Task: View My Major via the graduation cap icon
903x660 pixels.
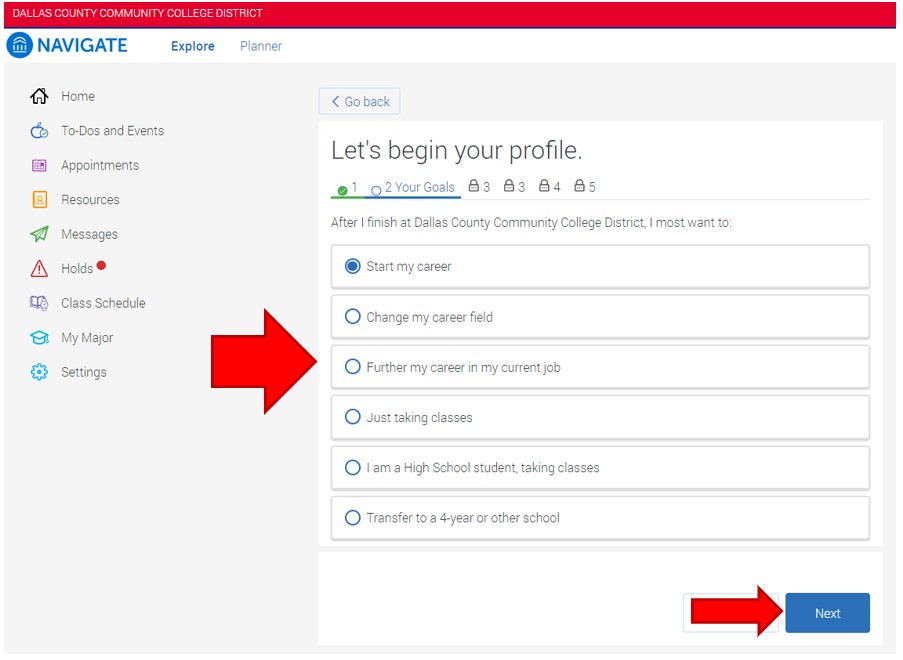Action: pyautogui.click(x=37, y=337)
